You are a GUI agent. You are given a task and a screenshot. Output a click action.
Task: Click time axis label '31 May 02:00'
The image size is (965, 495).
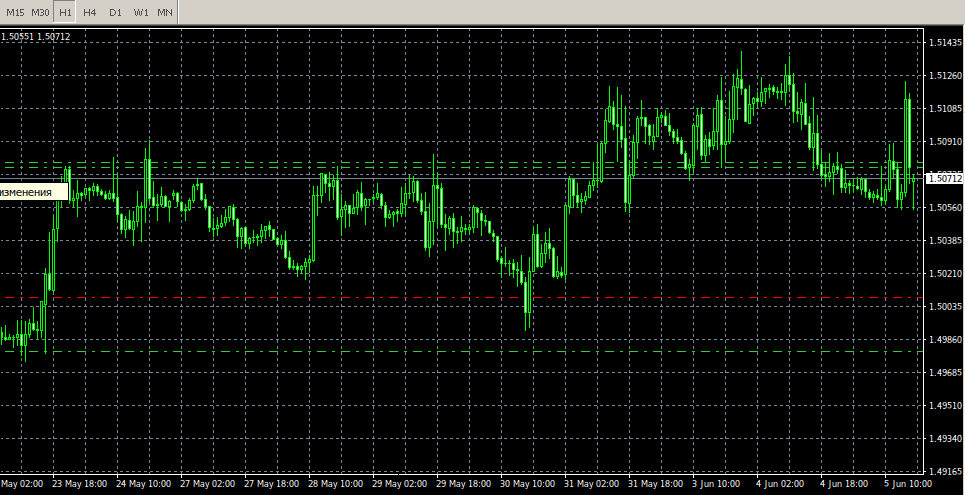coord(592,484)
